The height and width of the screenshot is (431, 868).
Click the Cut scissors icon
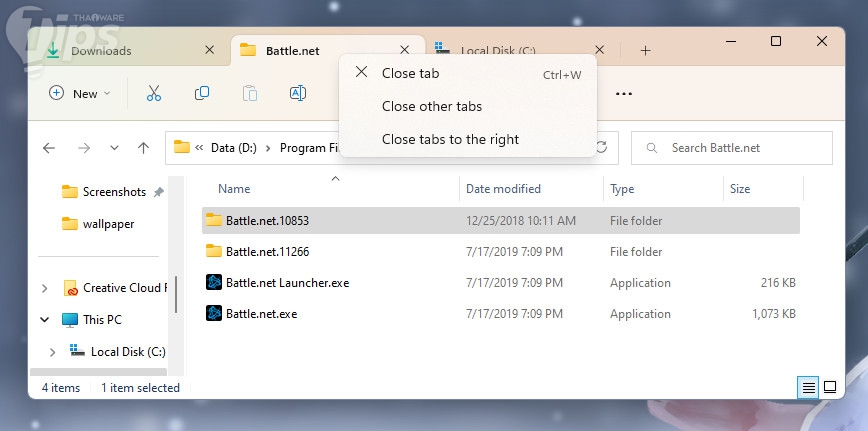pos(153,93)
